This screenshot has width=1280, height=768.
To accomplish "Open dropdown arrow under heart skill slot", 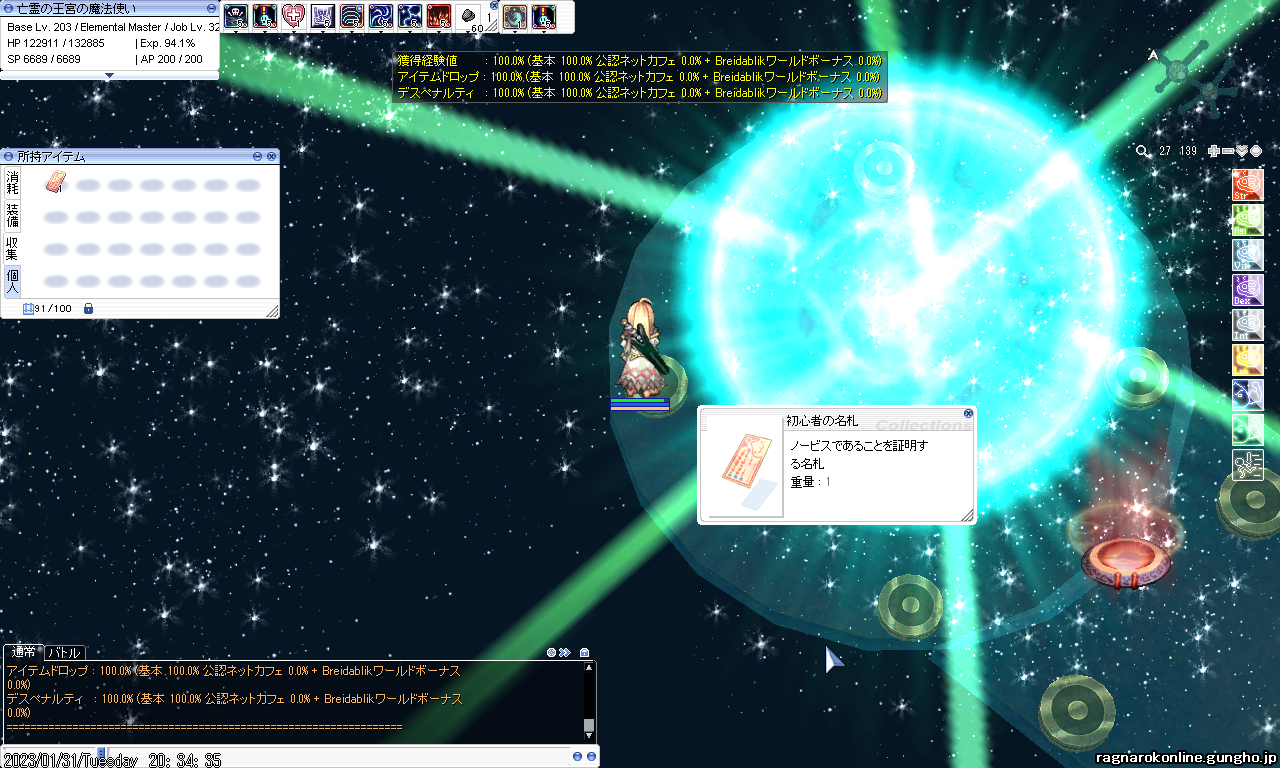I will tap(294, 31).
